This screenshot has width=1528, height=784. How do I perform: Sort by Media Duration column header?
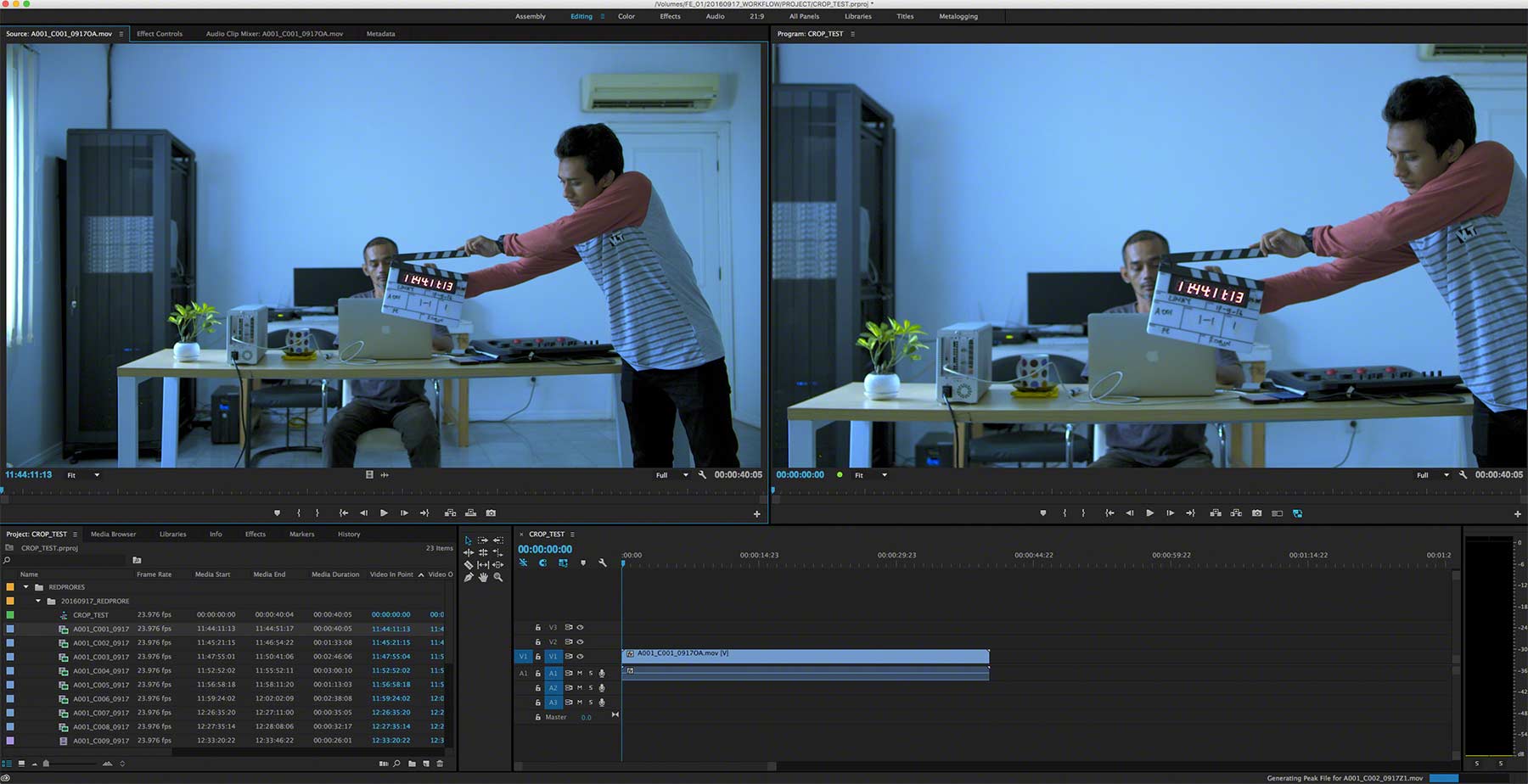pos(335,574)
